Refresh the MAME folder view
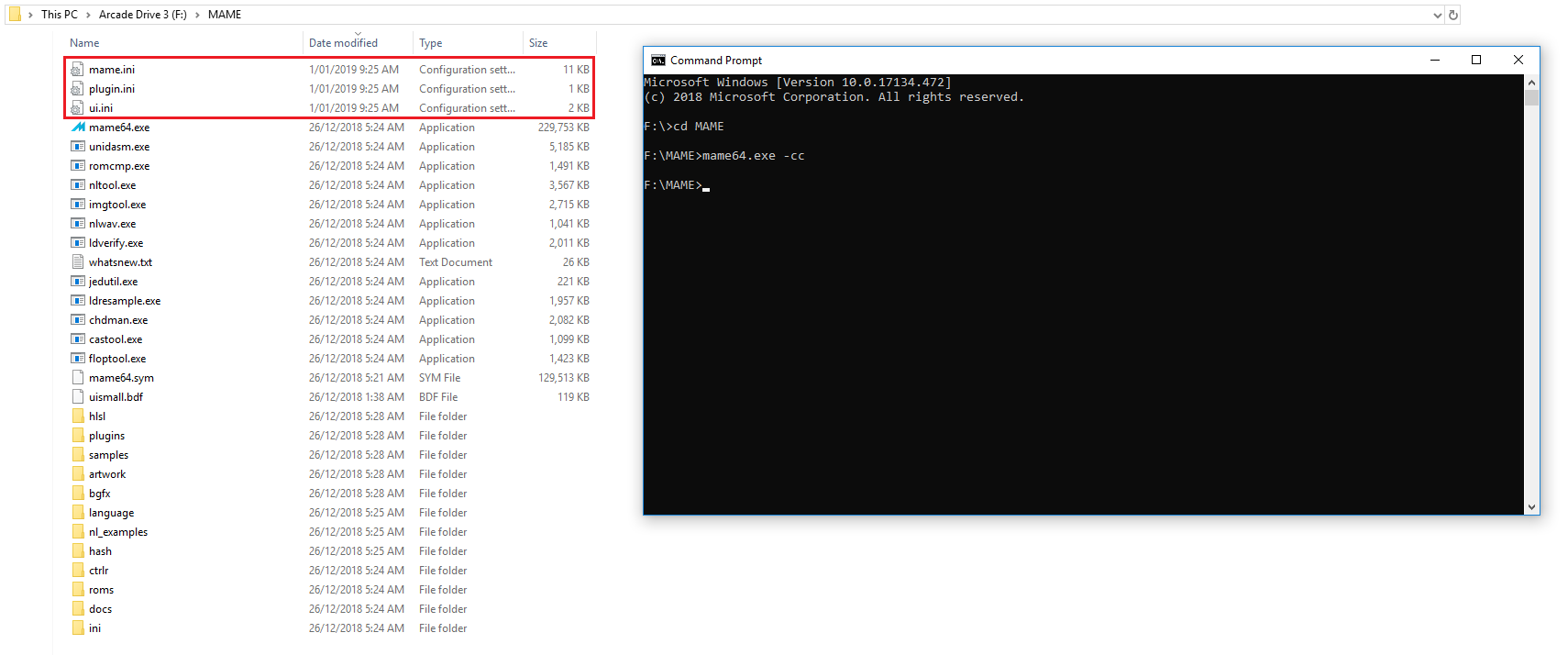The width and height of the screenshot is (1568, 655). click(1452, 15)
